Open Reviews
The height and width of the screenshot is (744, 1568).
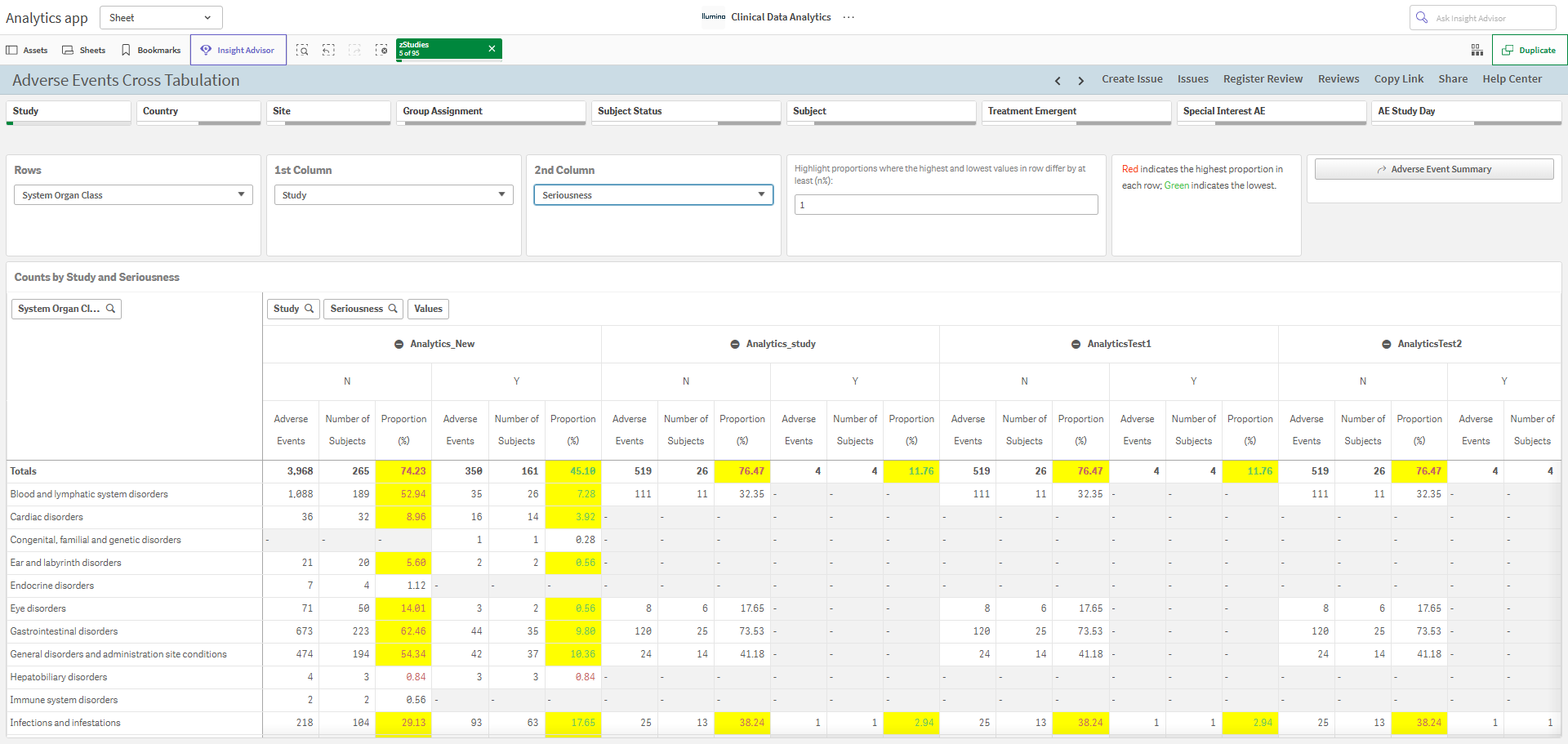pos(1339,79)
